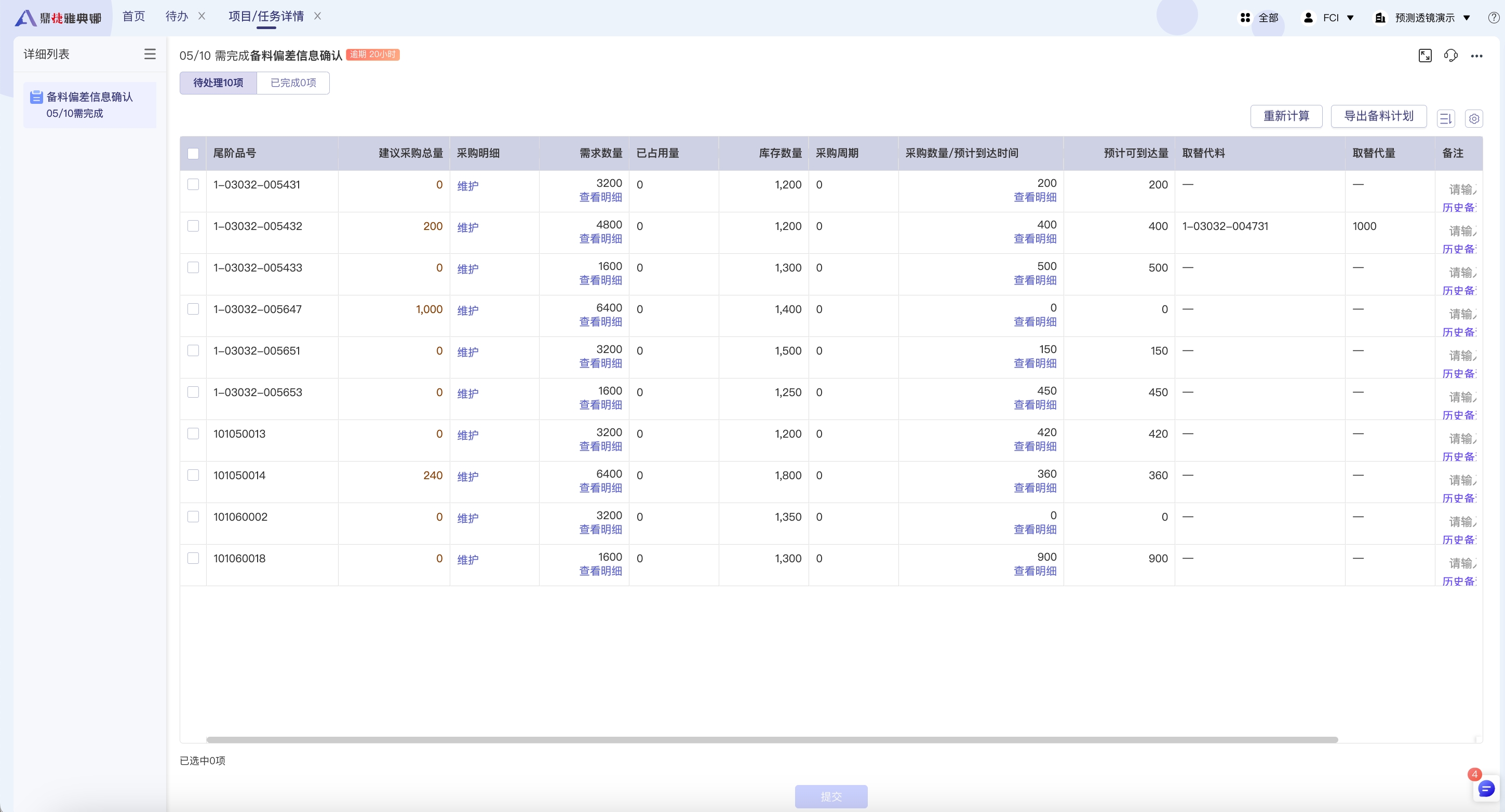Click substitute material 1-03032-004731
1505x812 pixels.
pos(1225,226)
